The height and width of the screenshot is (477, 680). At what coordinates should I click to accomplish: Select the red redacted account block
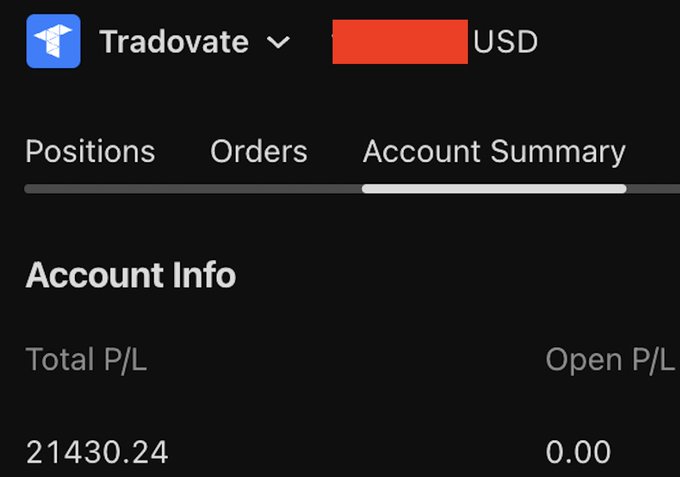(399, 42)
